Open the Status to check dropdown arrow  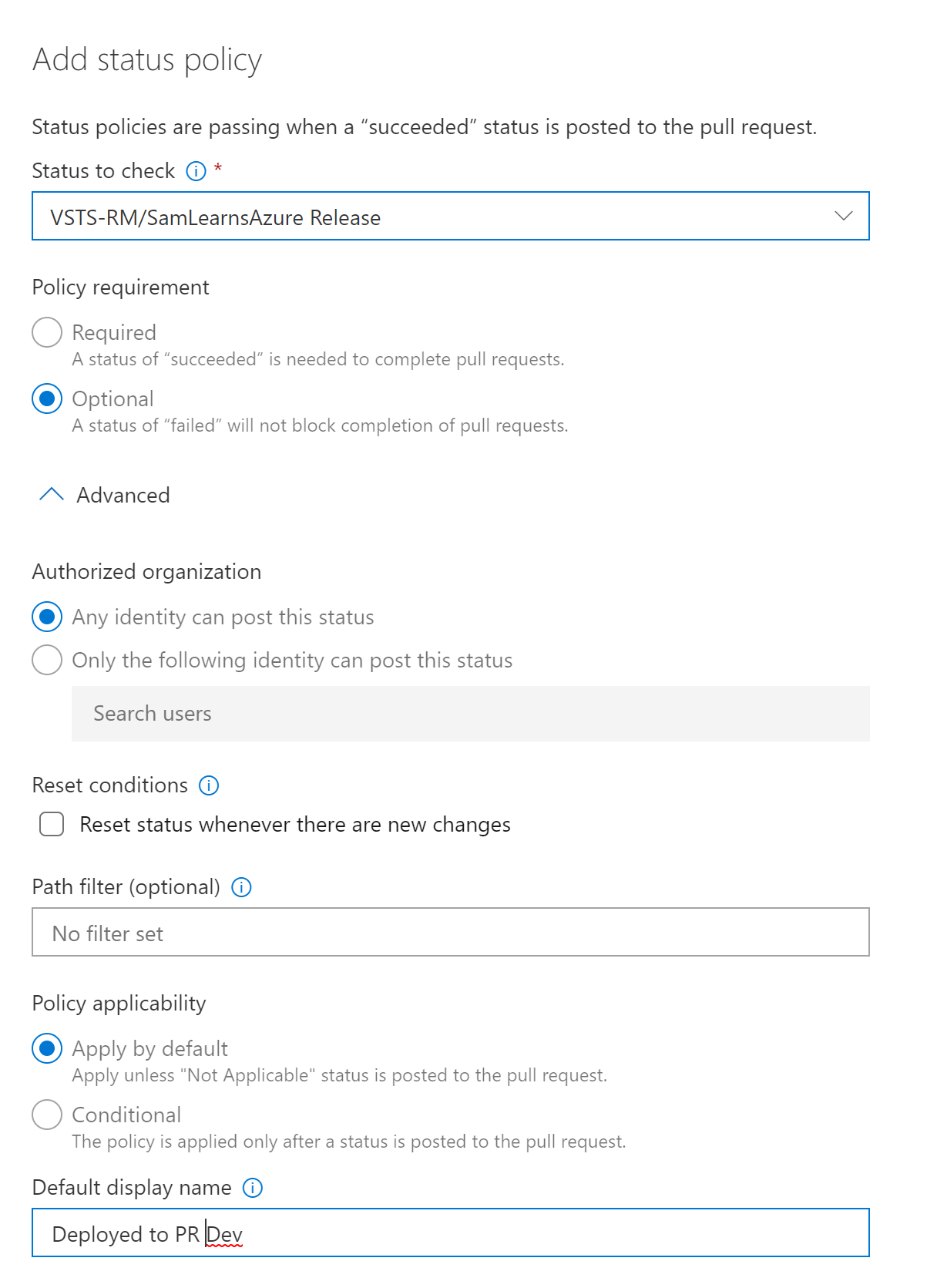(x=844, y=217)
